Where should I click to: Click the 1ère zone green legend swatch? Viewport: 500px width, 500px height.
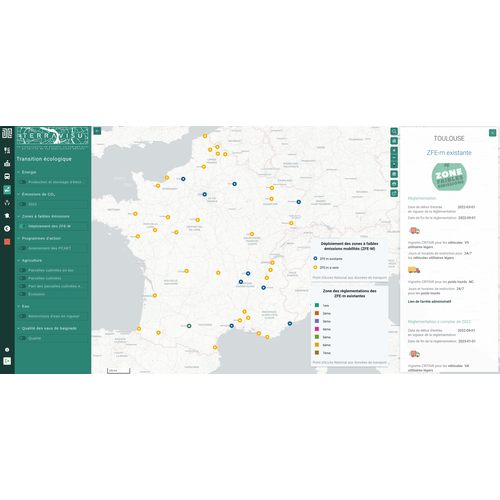coord(317,305)
